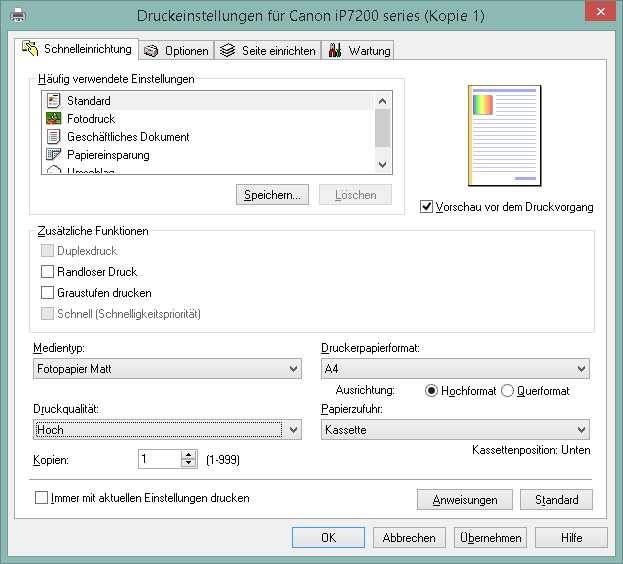The image size is (623, 564).
Task: Click the Abbrechen button
Action: pos(409,538)
